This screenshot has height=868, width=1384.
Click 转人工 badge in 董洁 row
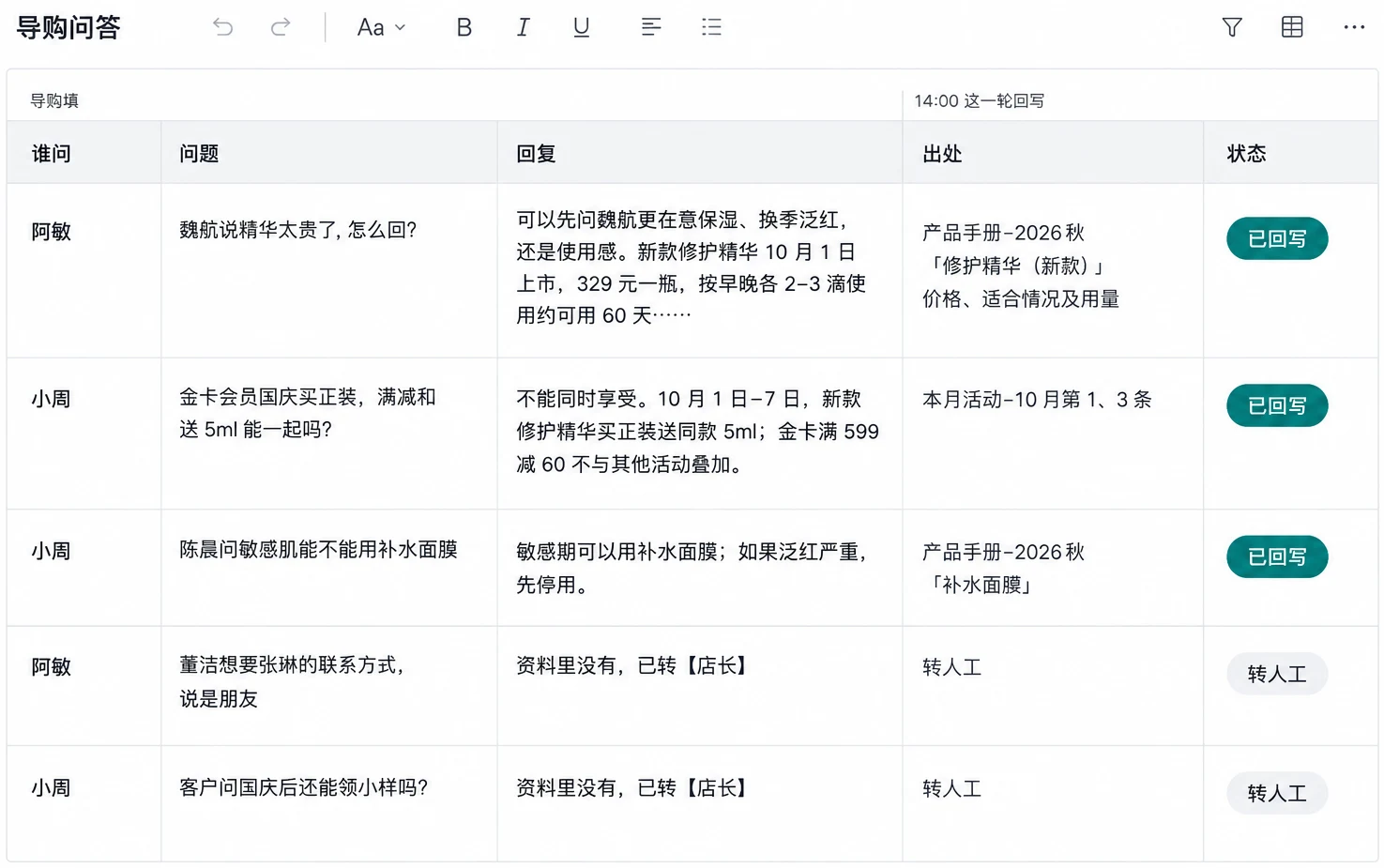[x=1277, y=674]
